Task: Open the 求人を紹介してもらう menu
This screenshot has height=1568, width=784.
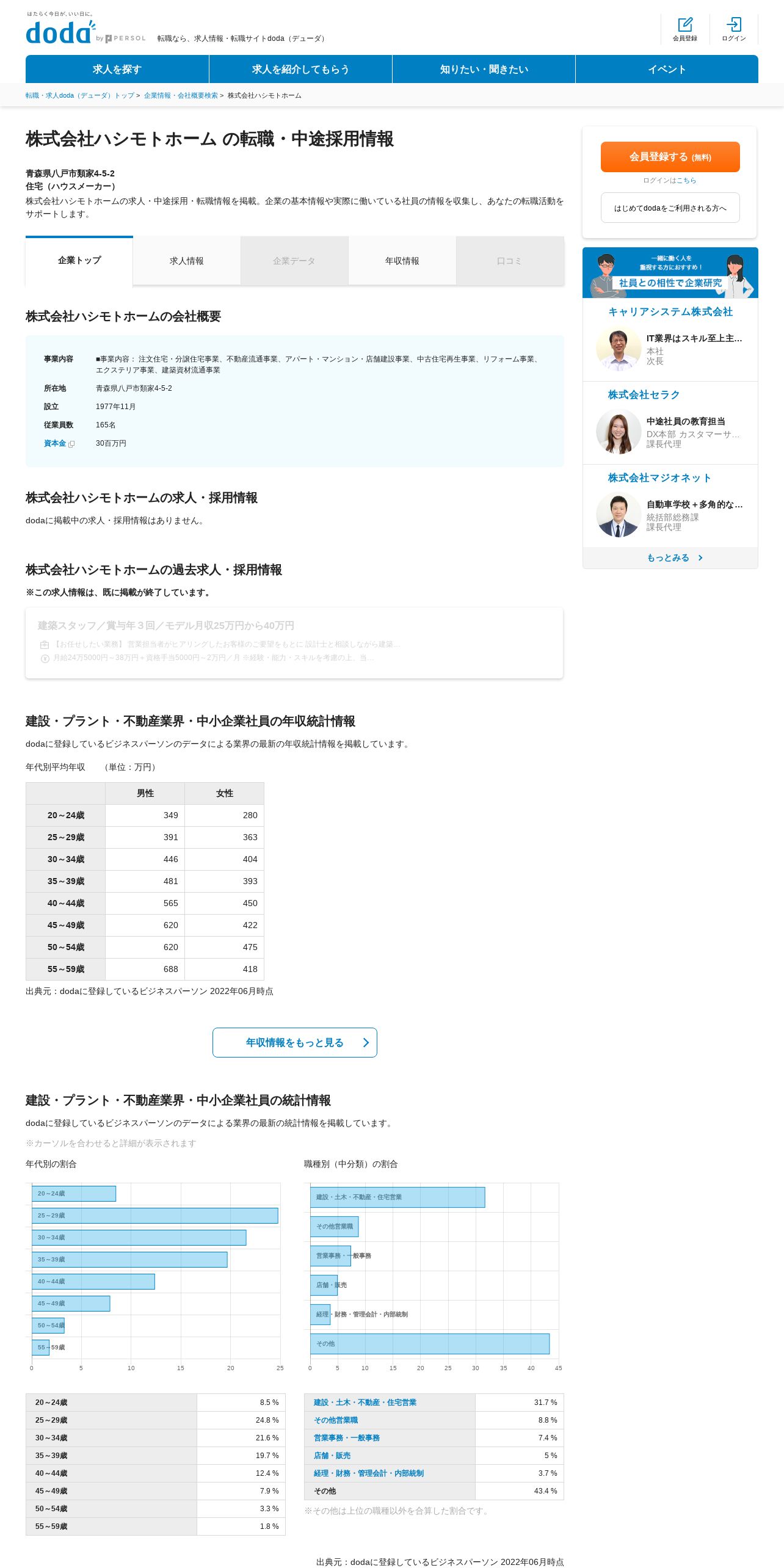Action: coord(300,69)
